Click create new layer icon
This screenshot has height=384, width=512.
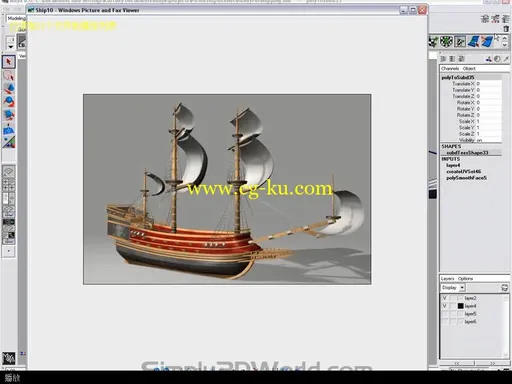[504, 288]
